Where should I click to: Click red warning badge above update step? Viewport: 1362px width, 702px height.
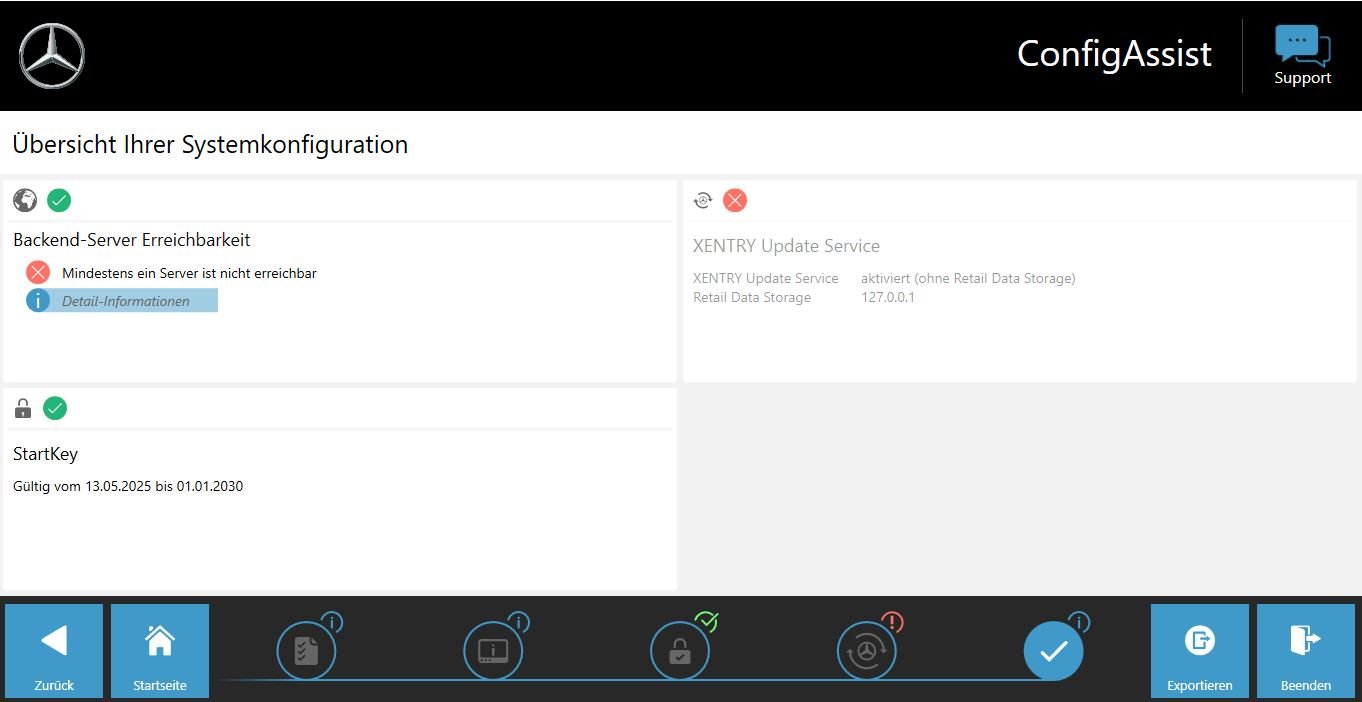click(x=893, y=623)
